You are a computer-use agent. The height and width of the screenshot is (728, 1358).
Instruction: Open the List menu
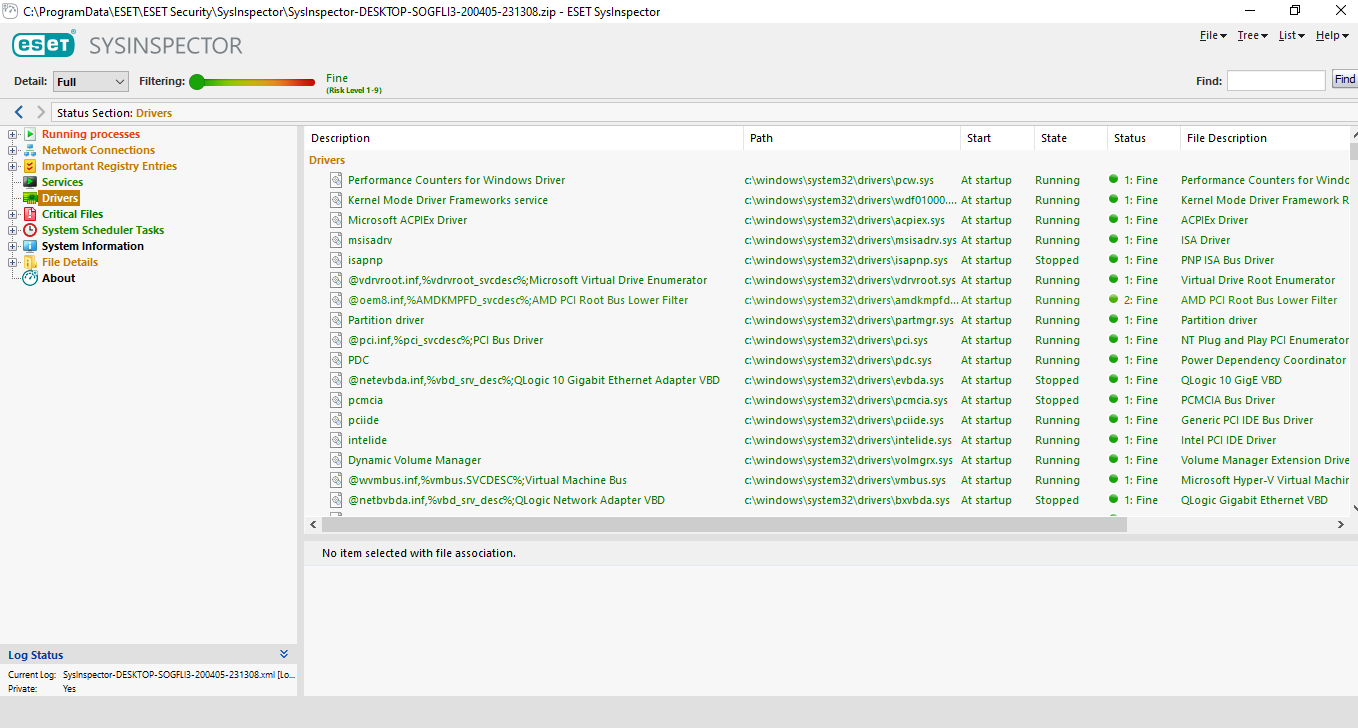click(1292, 35)
